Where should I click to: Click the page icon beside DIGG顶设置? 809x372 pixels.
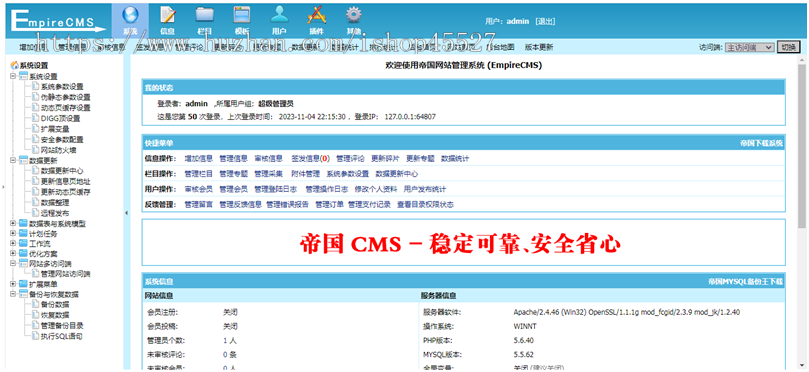tap(35, 118)
